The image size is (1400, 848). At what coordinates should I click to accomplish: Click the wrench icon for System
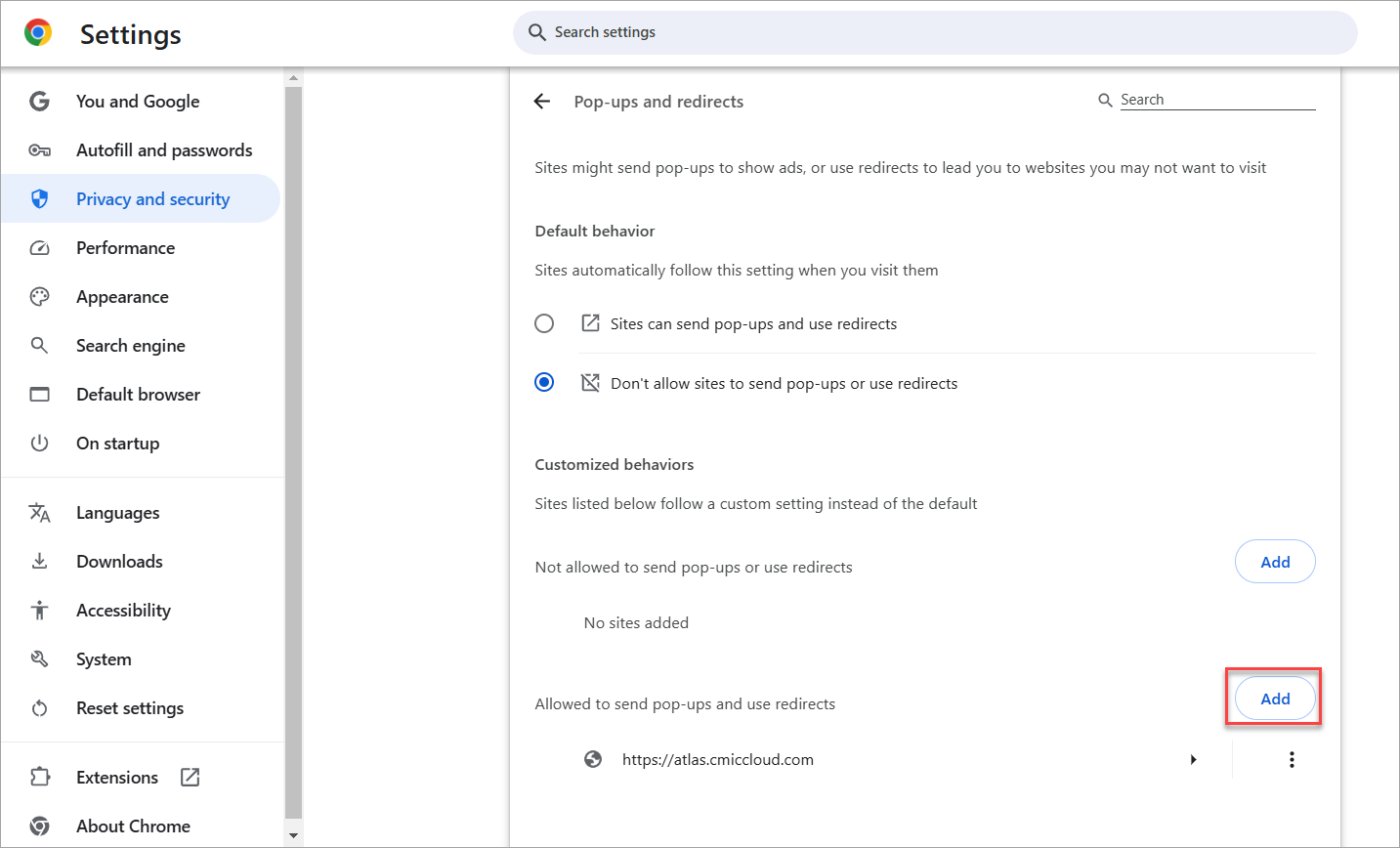point(39,659)
